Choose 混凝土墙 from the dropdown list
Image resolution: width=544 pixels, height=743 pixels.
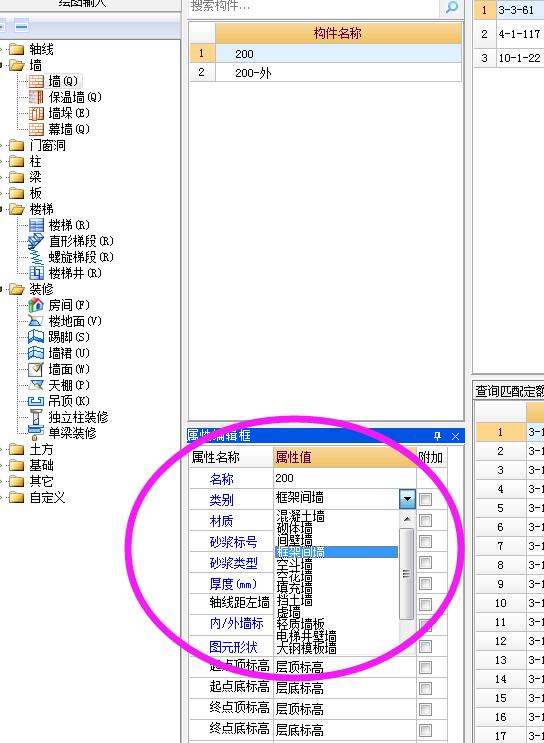coord(300,516)
